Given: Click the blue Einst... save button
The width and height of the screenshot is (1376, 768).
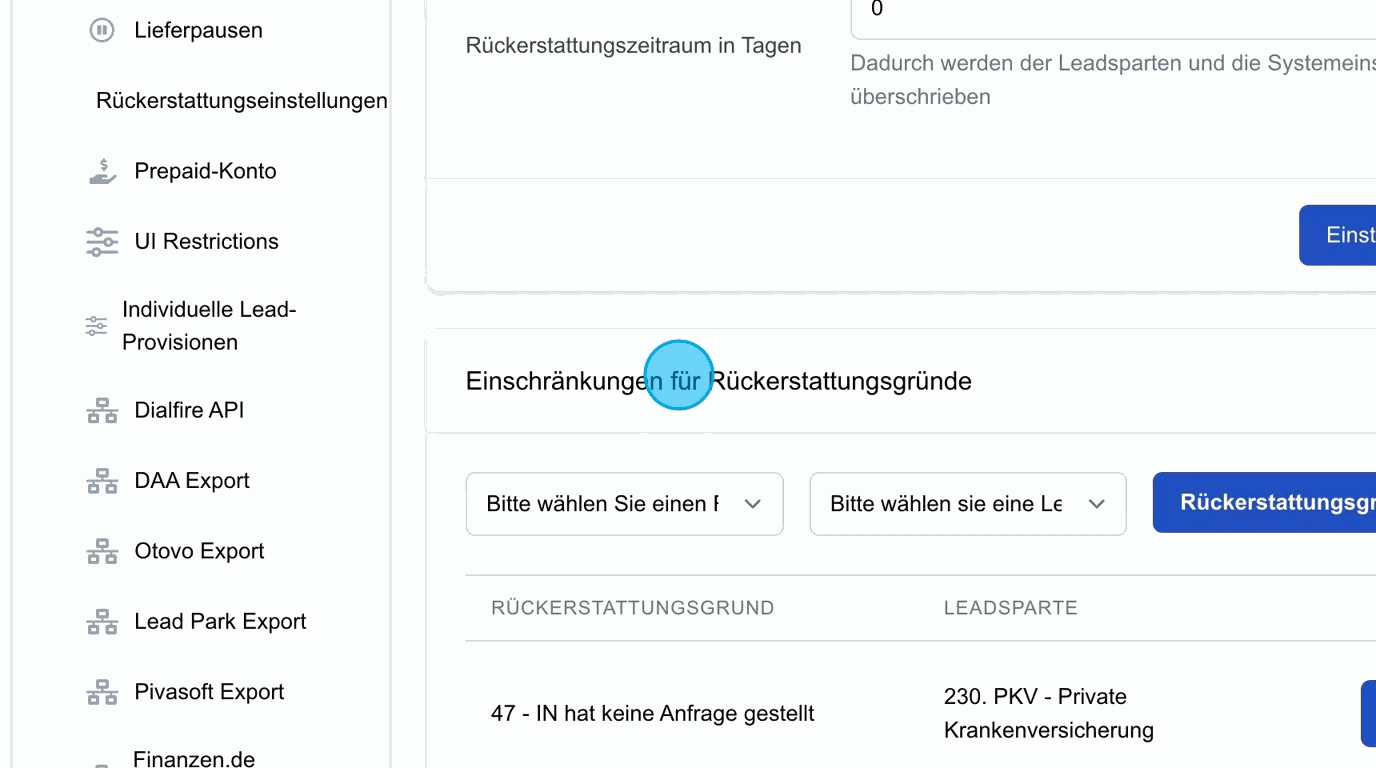Looking at the screenshot, I should pyautogui.click(x=1338, y=235).
